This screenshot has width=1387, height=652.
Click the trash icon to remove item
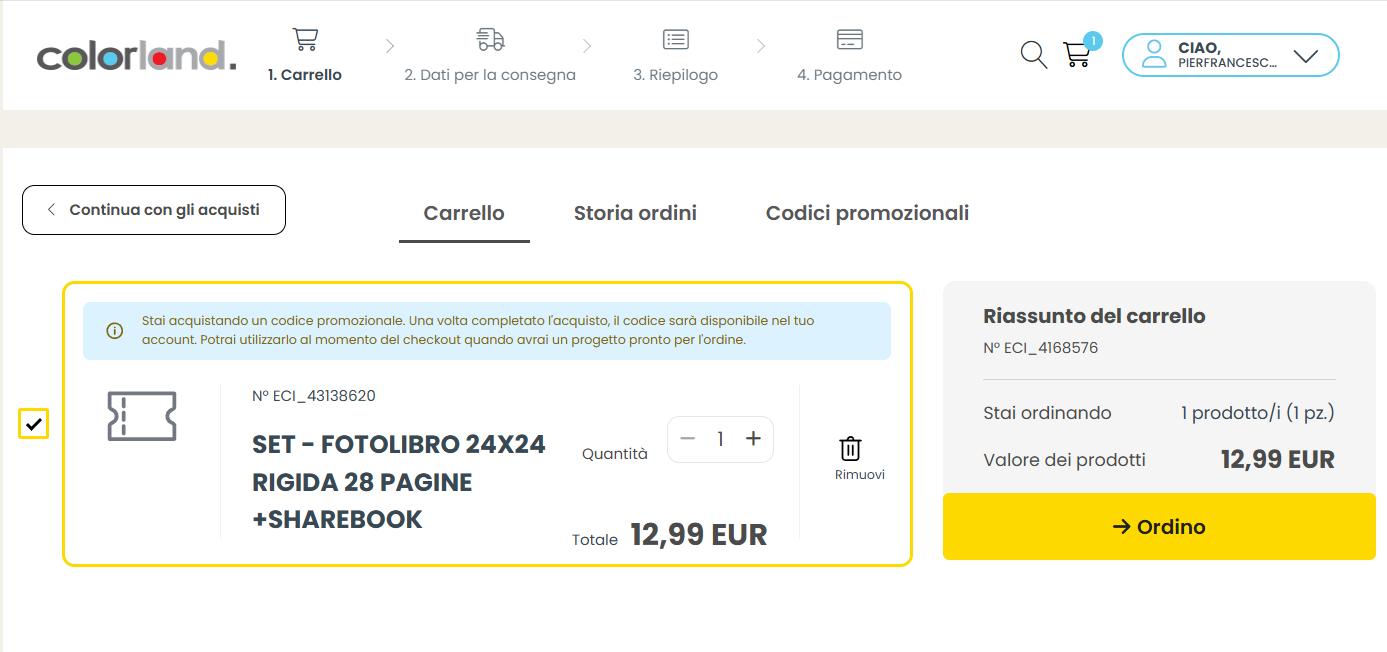850,449
